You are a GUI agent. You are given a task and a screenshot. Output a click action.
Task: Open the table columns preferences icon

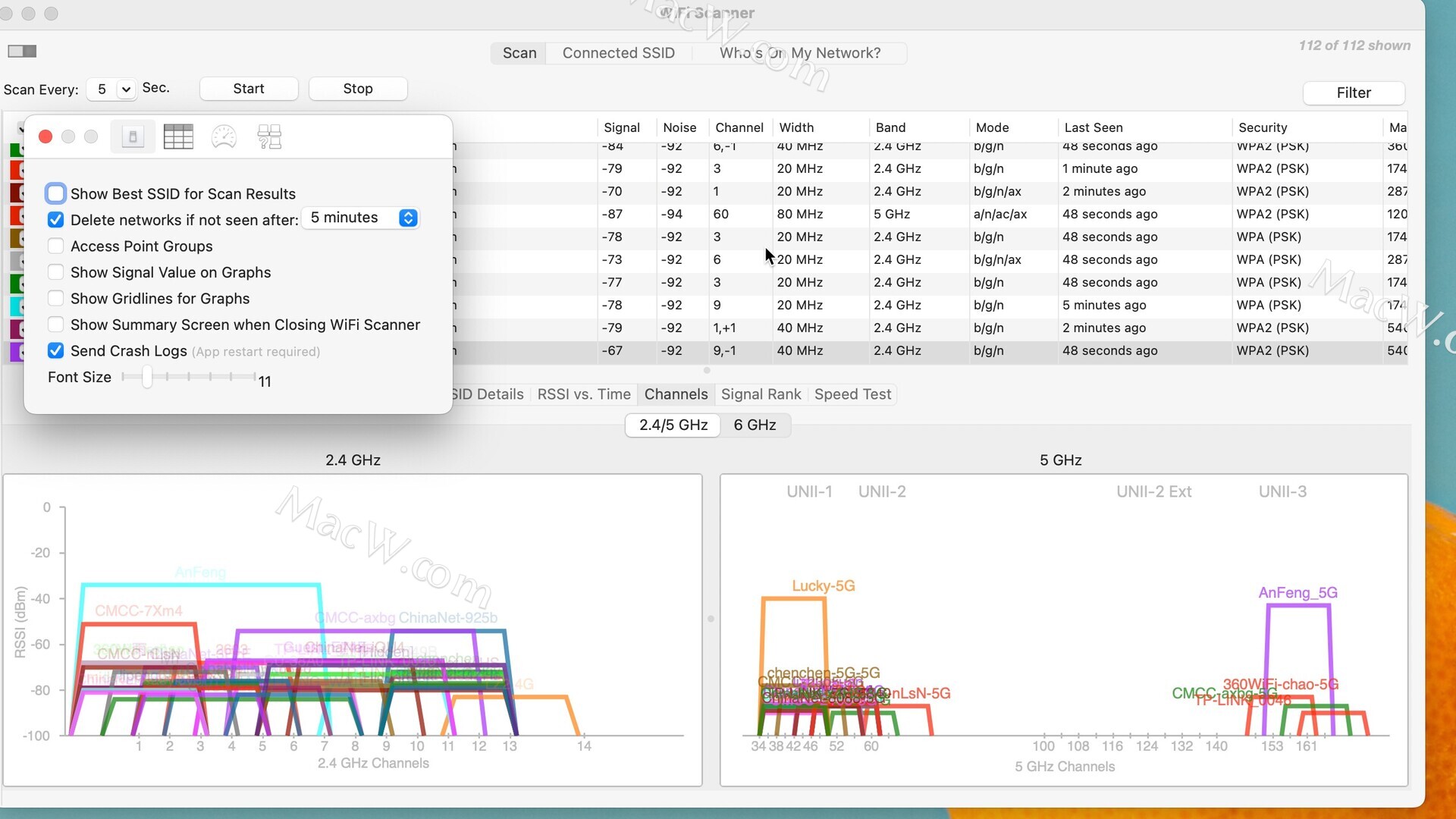[x=178, y=137]
